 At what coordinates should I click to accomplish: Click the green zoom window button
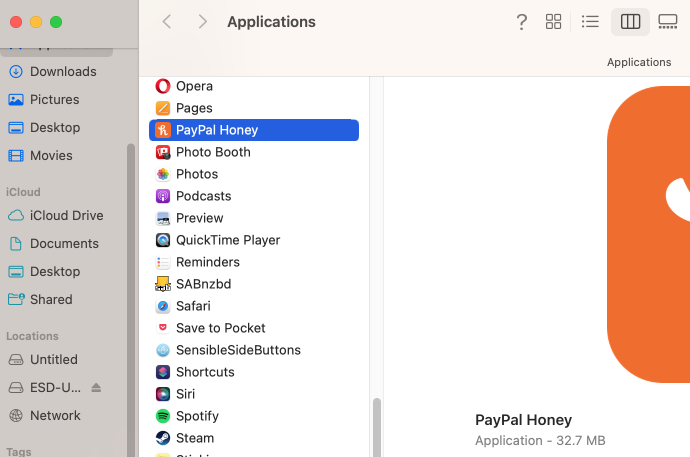56,22
